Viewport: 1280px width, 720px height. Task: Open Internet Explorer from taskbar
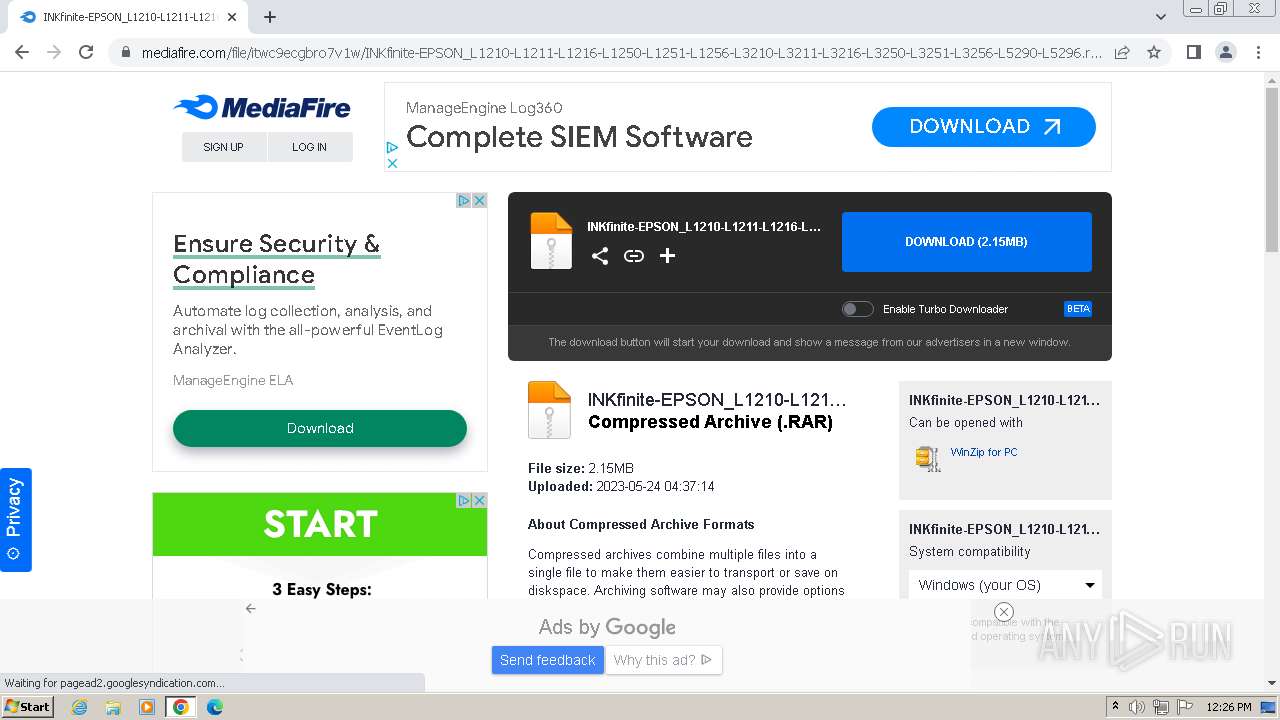(79, 707)
